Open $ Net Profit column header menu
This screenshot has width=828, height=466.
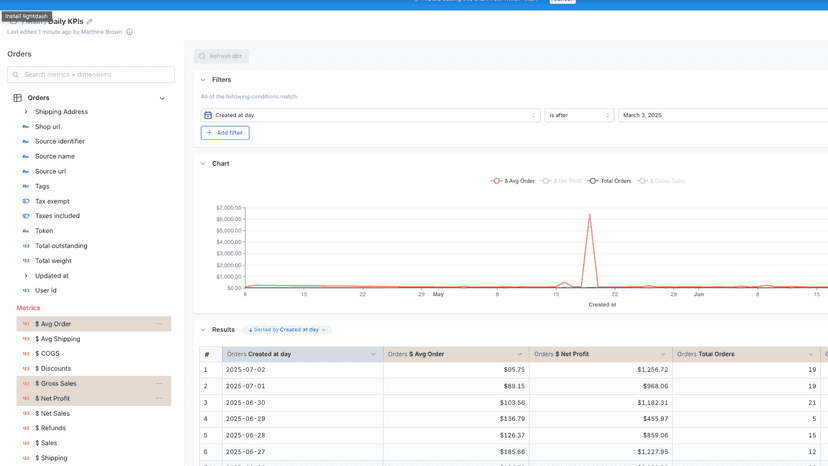click(x=663, y=355)
